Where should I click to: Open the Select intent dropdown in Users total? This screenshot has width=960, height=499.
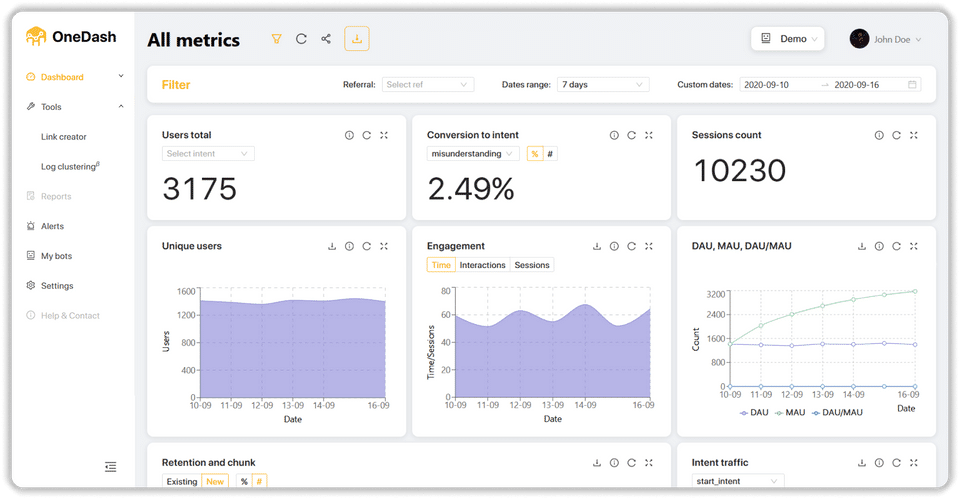(x=208, y=154)
